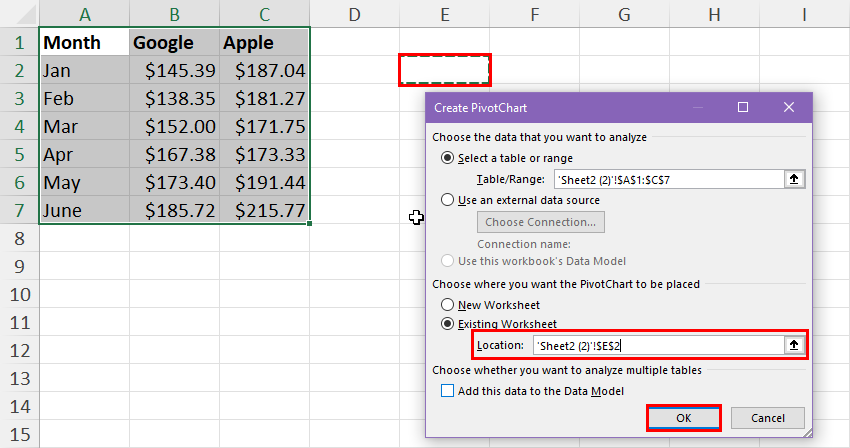The image size is (850, 448).
Task: Select column A header
Action: tap(85, 14)
